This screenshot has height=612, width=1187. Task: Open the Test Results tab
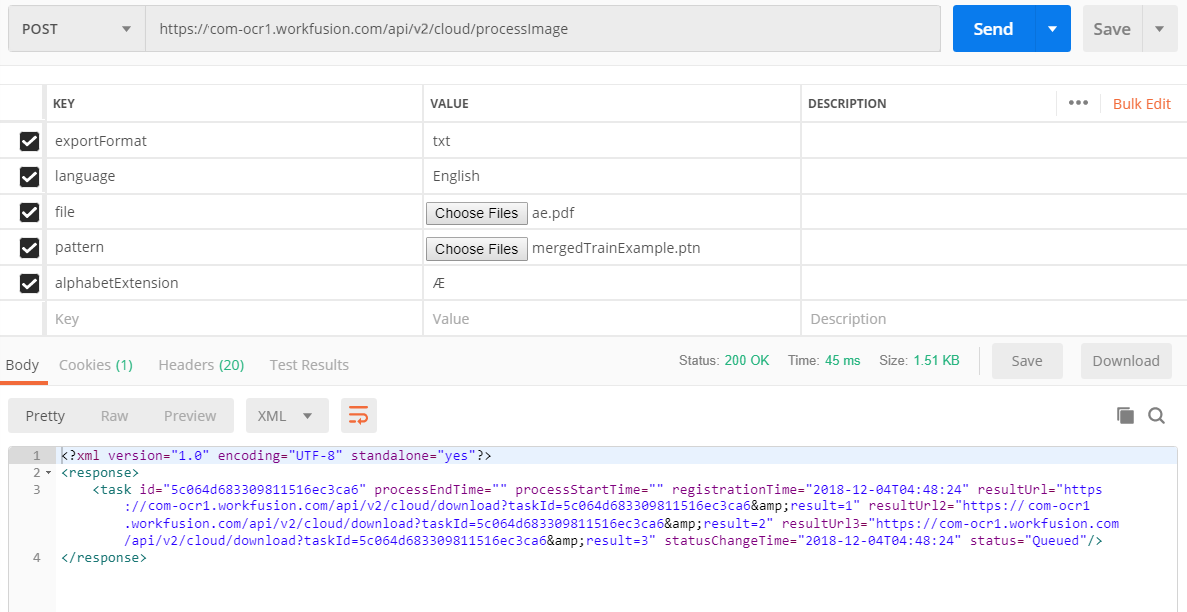[309, 365]
